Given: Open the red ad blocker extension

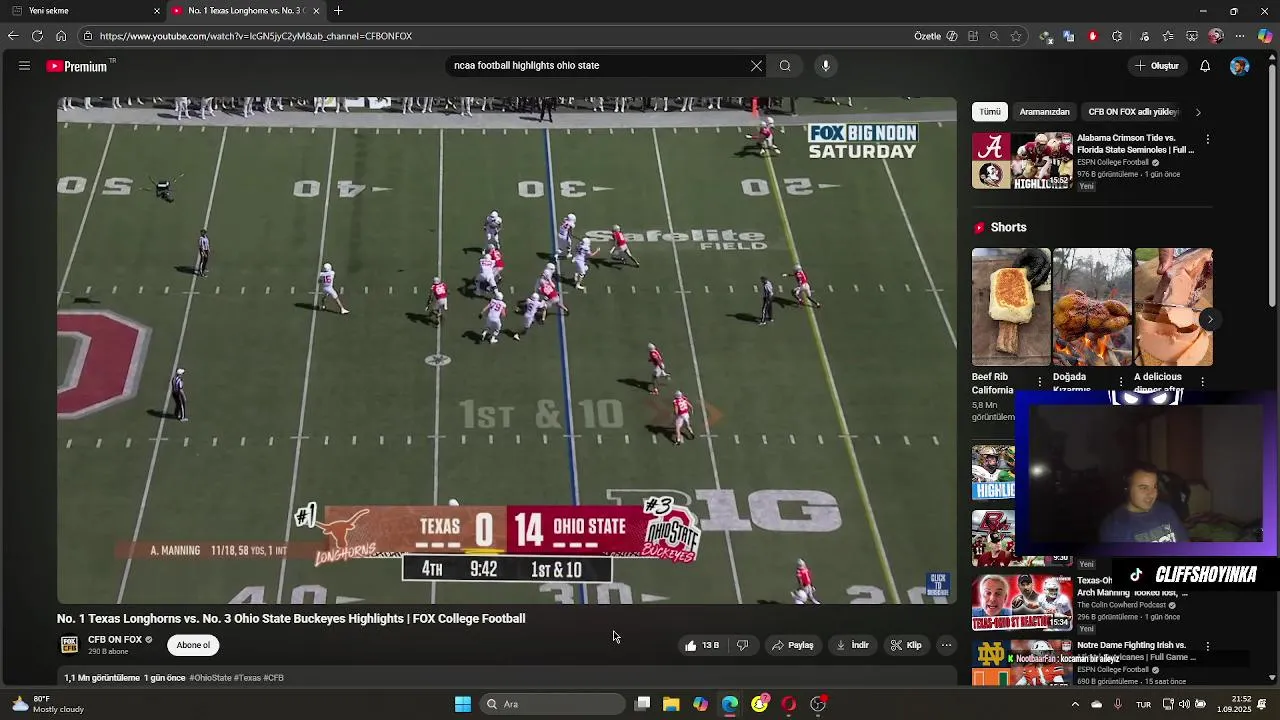Looking at the screenshot, I should tap(1093, 36).
